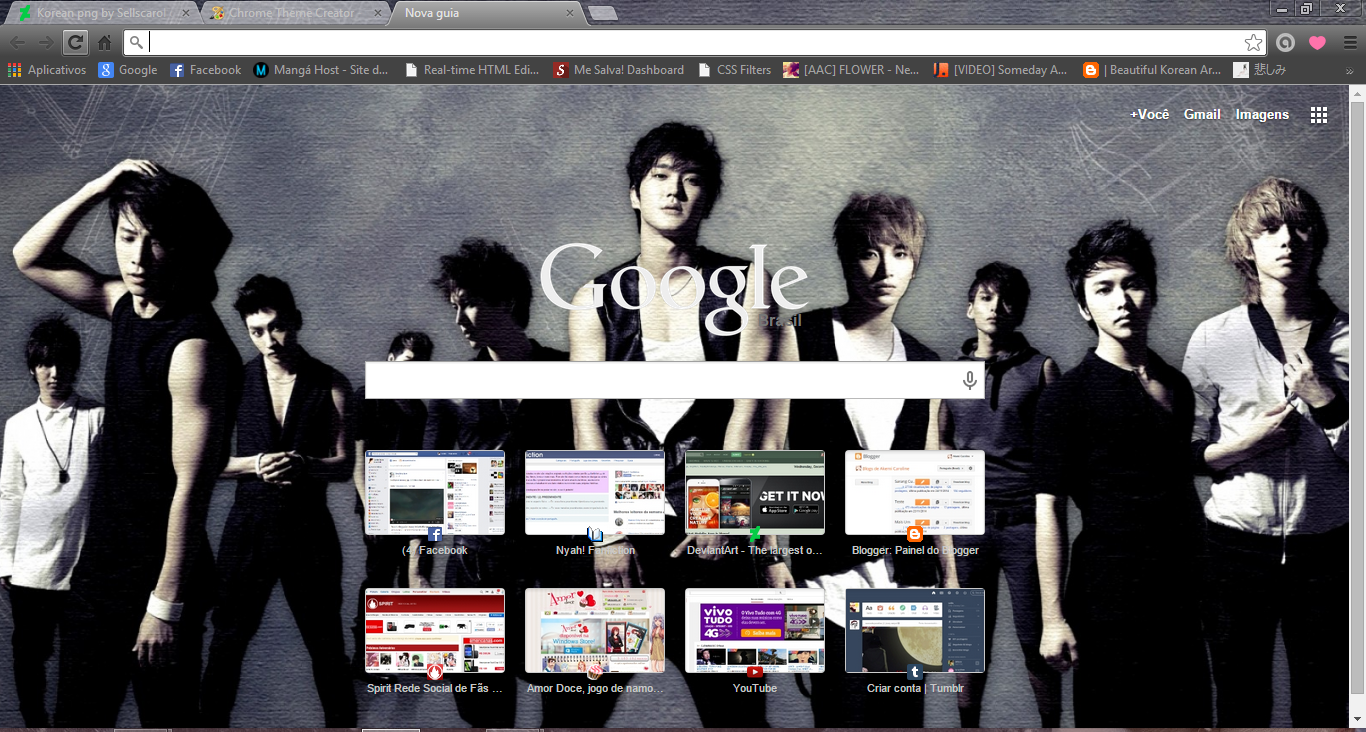Click inside the Google search box
The height and width of the screenshot is (732, 1366).
click(x=660, y=379)
